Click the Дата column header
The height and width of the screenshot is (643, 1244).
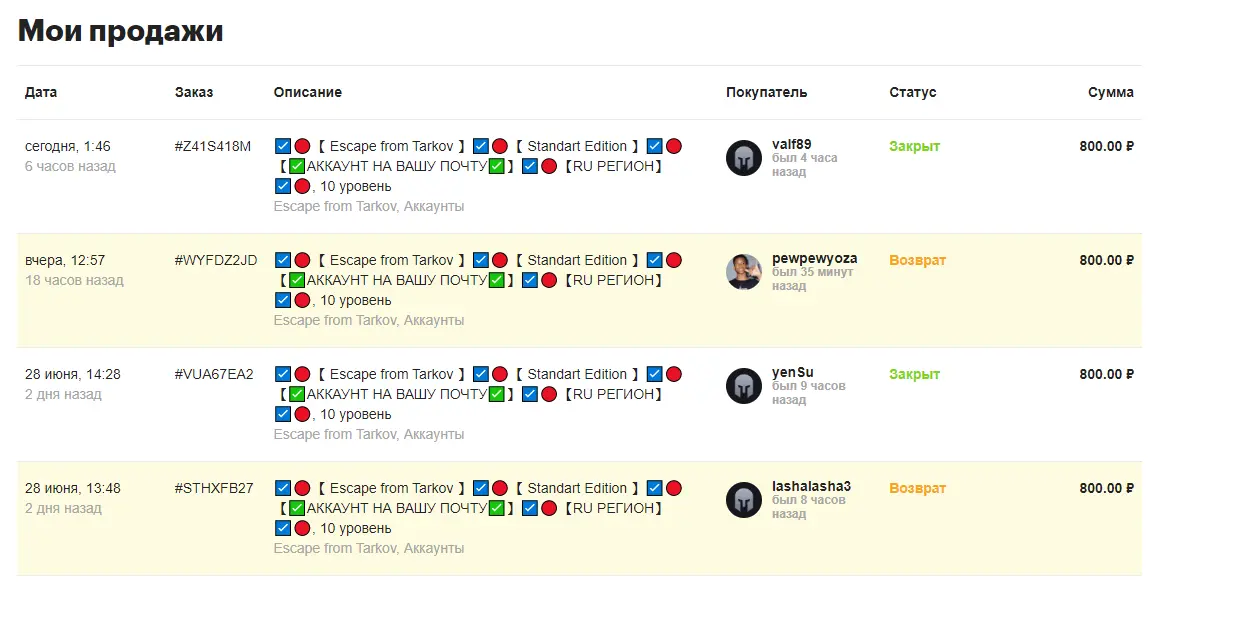pos(41,92)
